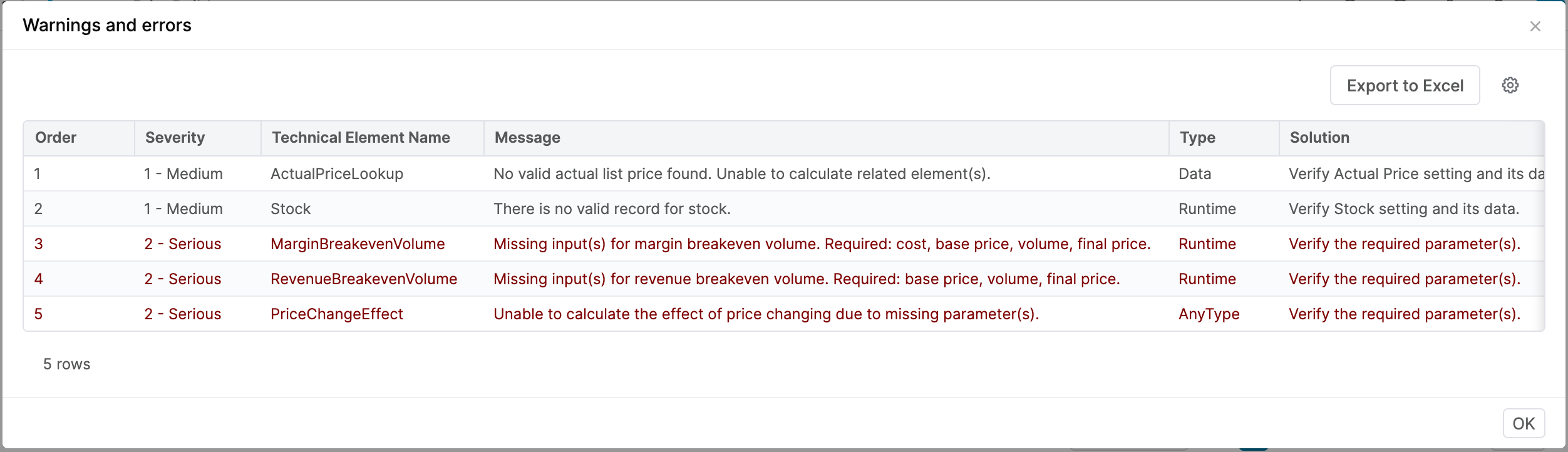Click the AnyType cell in row 5

[x=1209, y=314]
